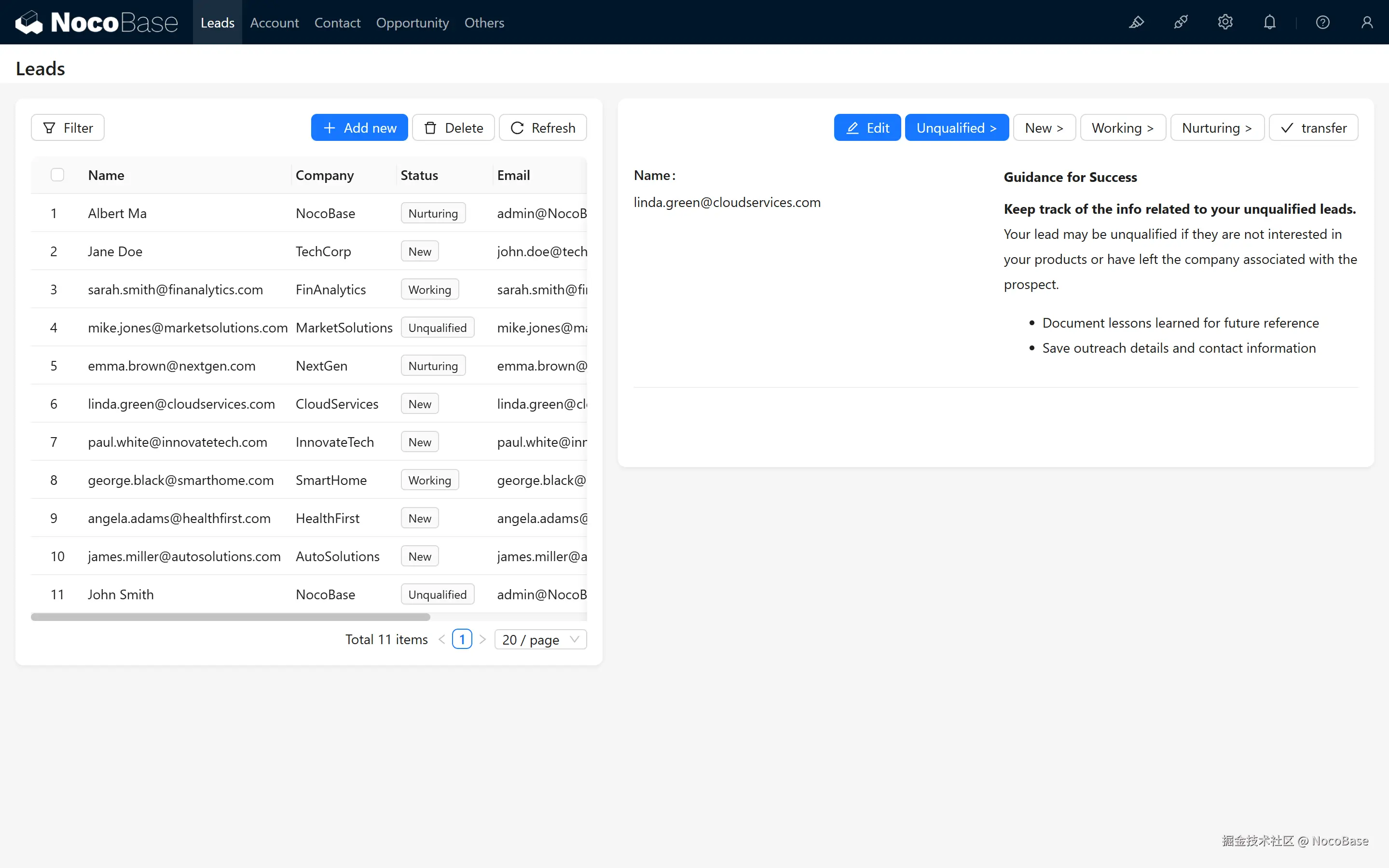Image resolution: width=1389 pixels, height=868 pixels.
Task: Select the Working > status step
Action: 1122,127
